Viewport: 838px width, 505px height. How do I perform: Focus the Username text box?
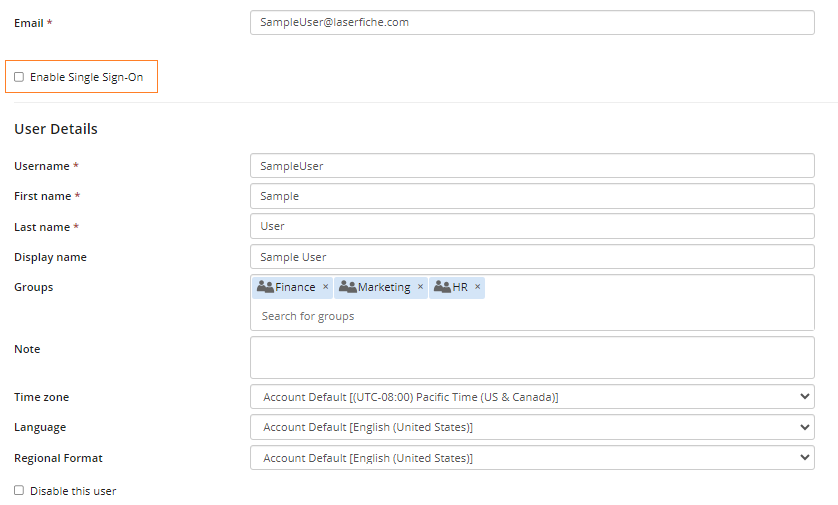(x=532, y=166)
